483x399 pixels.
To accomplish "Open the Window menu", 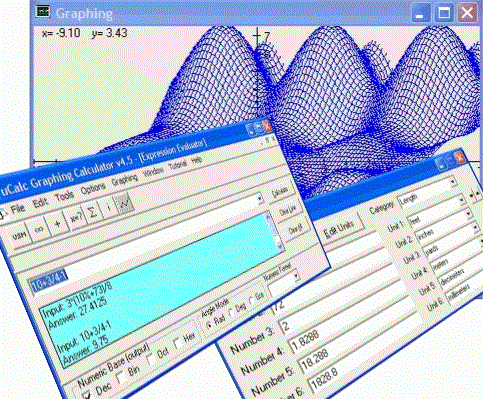I will pos(154,172).
